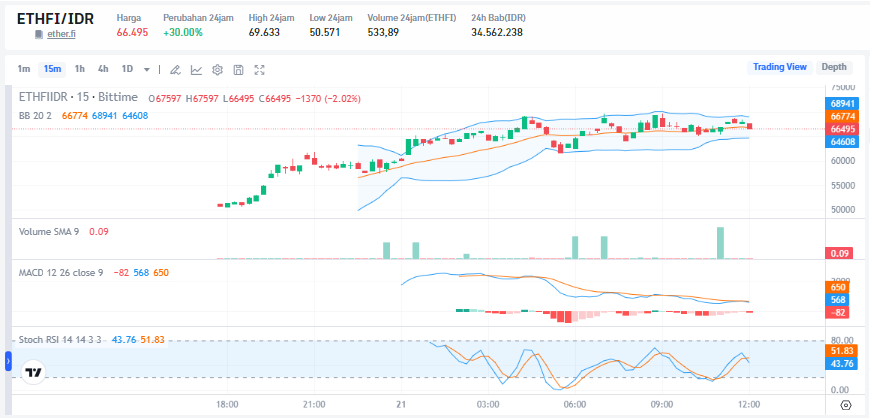The height and width of the screenshot is (418, 870).
Task: Switch to the 4h timeframe
Action: pyautogui.click(x=103, y=69)
